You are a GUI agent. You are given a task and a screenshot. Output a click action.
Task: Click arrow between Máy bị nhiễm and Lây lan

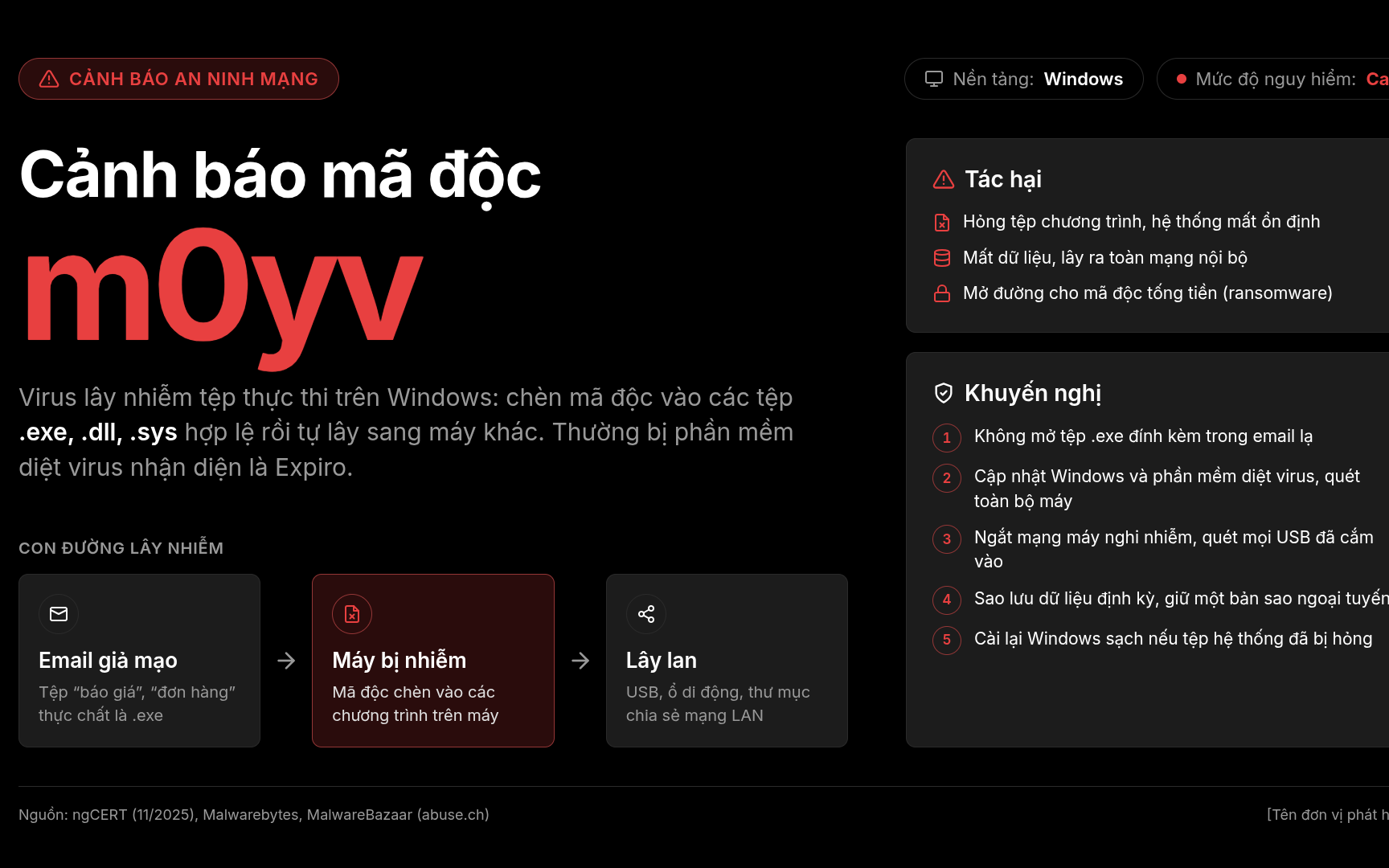tap(580, 661)
